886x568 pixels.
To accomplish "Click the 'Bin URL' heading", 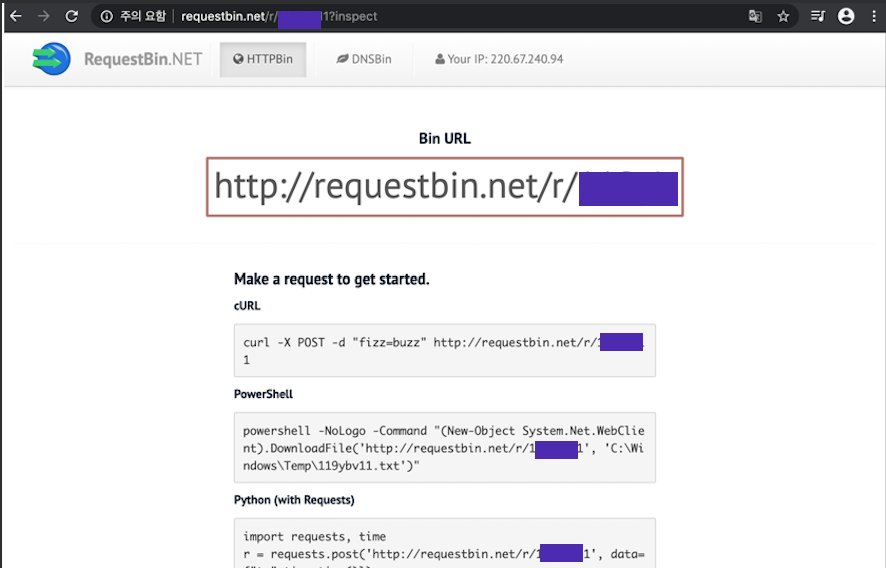I will (445, 138).
